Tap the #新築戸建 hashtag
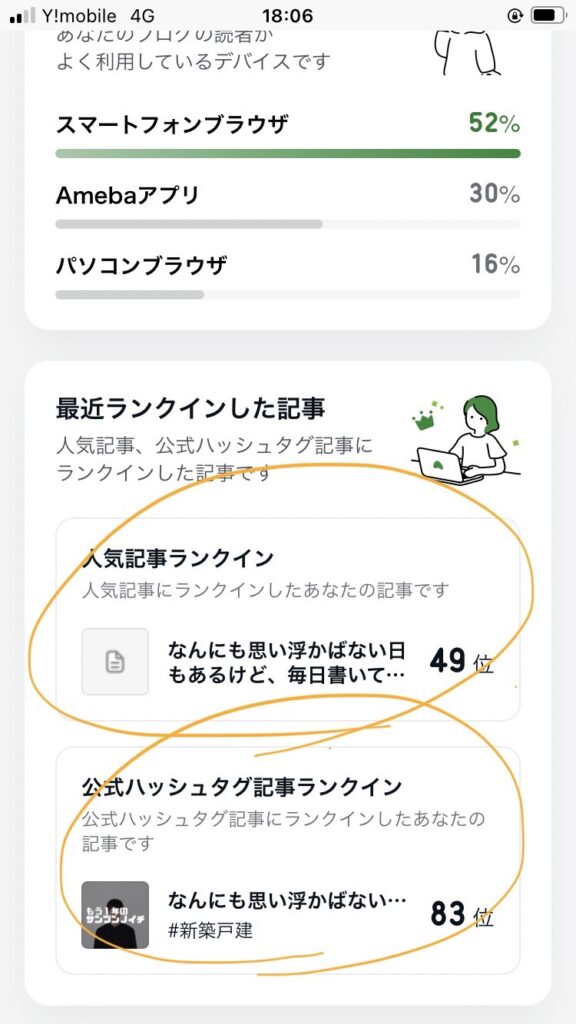 210,930
